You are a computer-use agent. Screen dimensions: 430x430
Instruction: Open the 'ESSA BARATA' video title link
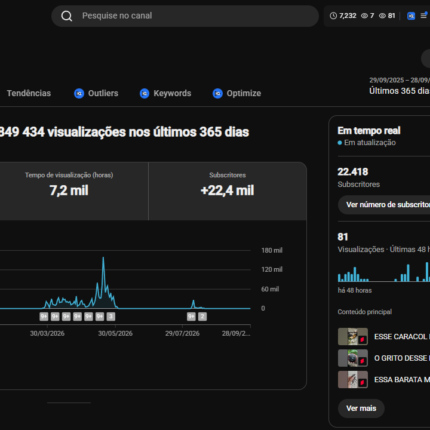pos(402,380)
